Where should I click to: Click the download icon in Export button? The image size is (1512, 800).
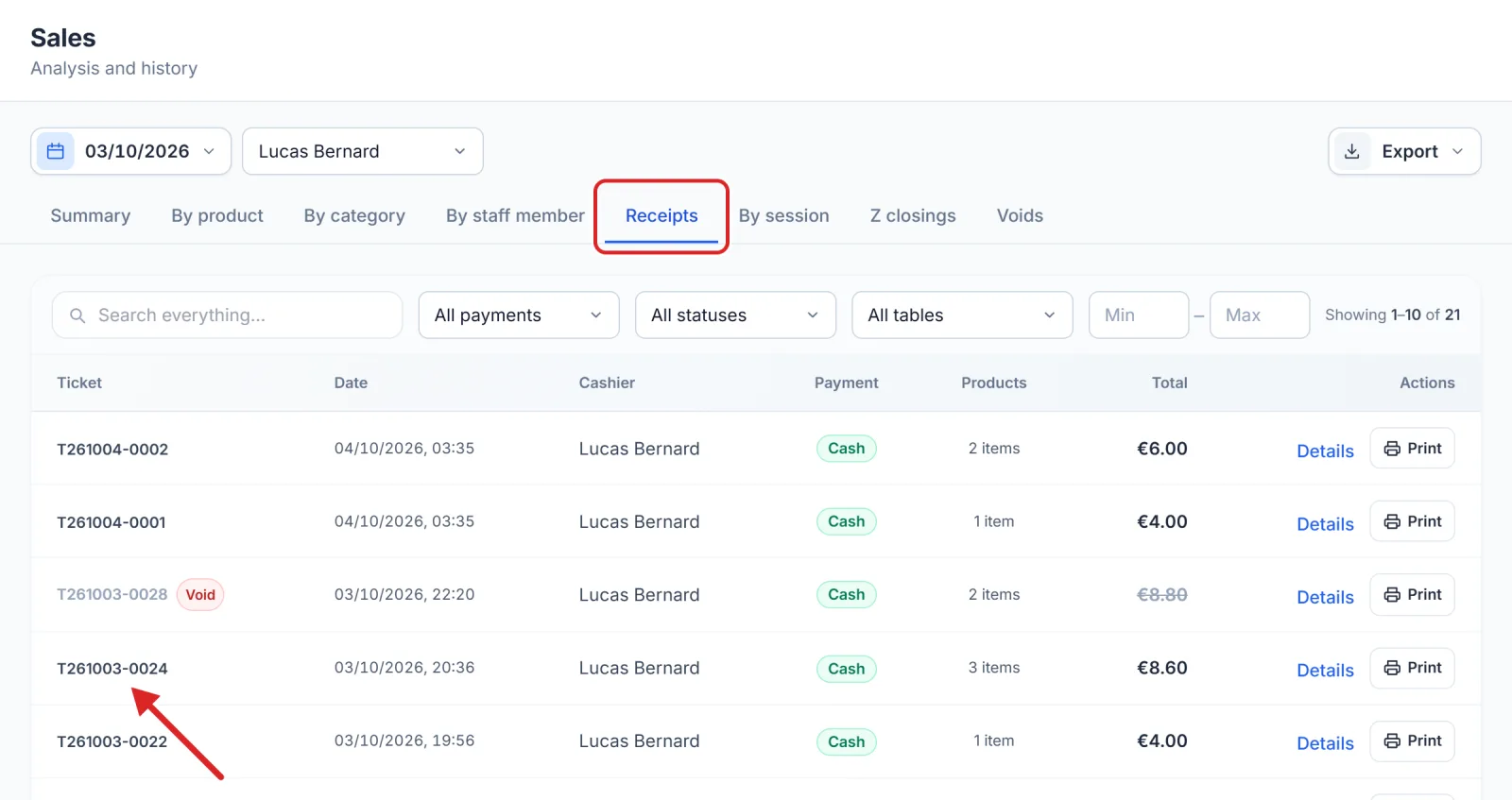[1352, 151]
